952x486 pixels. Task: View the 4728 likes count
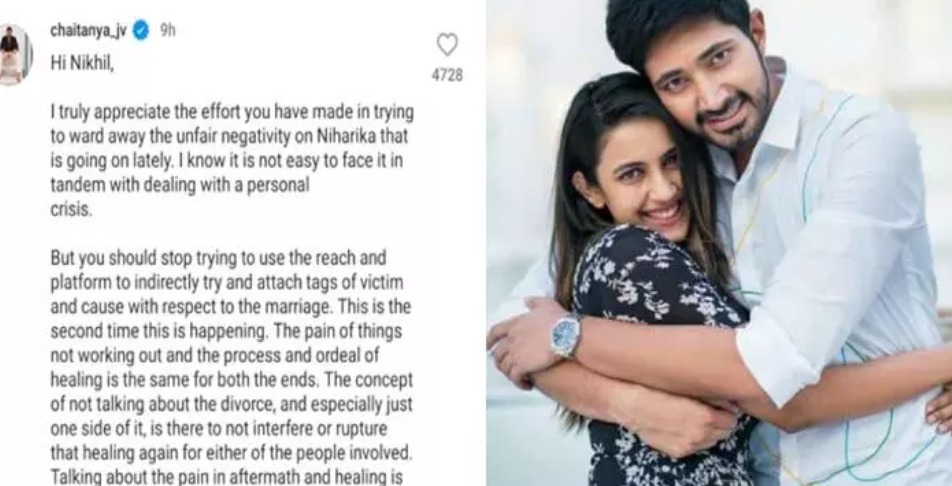pos(447,75)
